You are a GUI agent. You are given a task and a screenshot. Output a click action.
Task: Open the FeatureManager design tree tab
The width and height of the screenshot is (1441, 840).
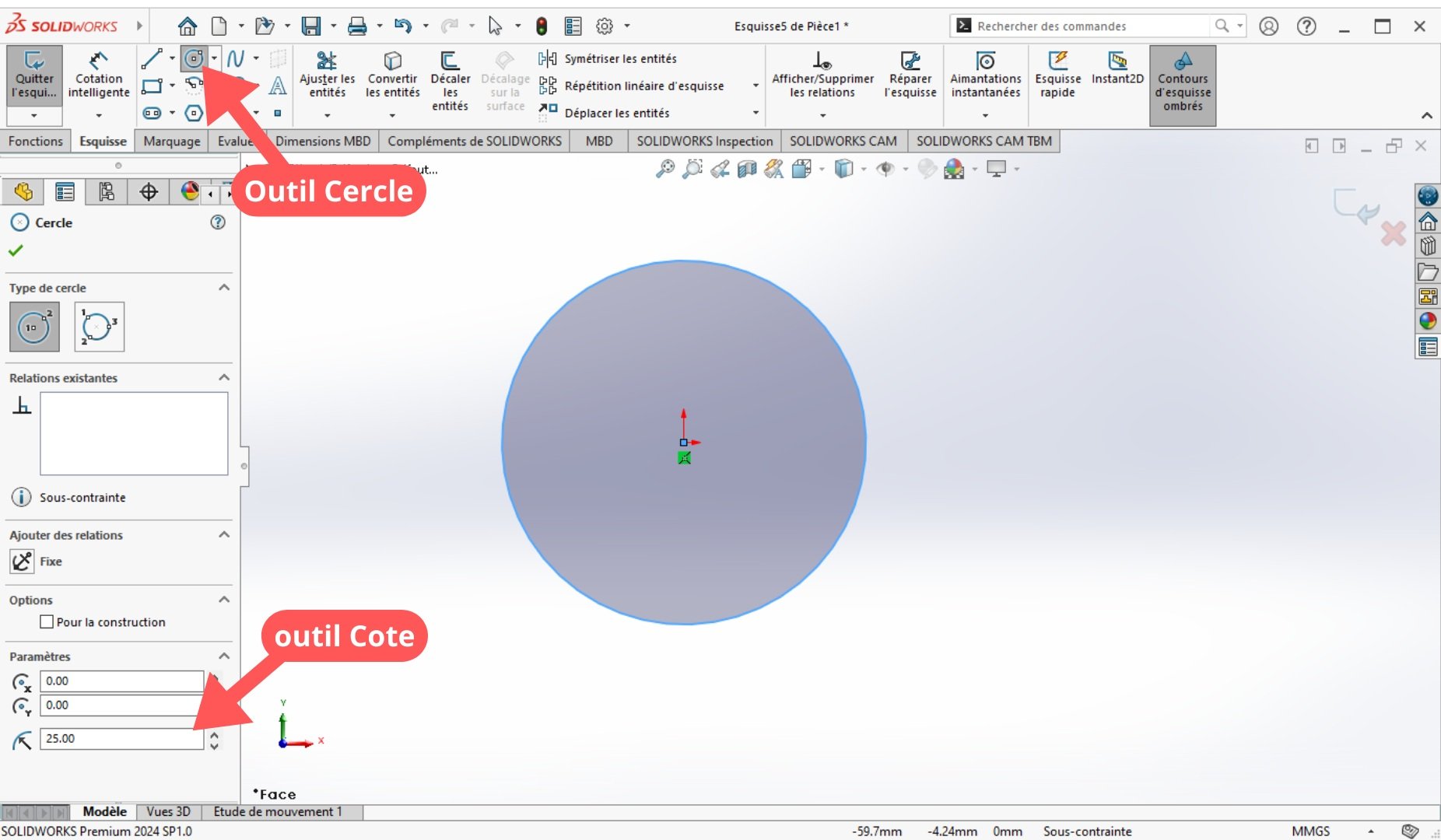(x=23, y=191)
